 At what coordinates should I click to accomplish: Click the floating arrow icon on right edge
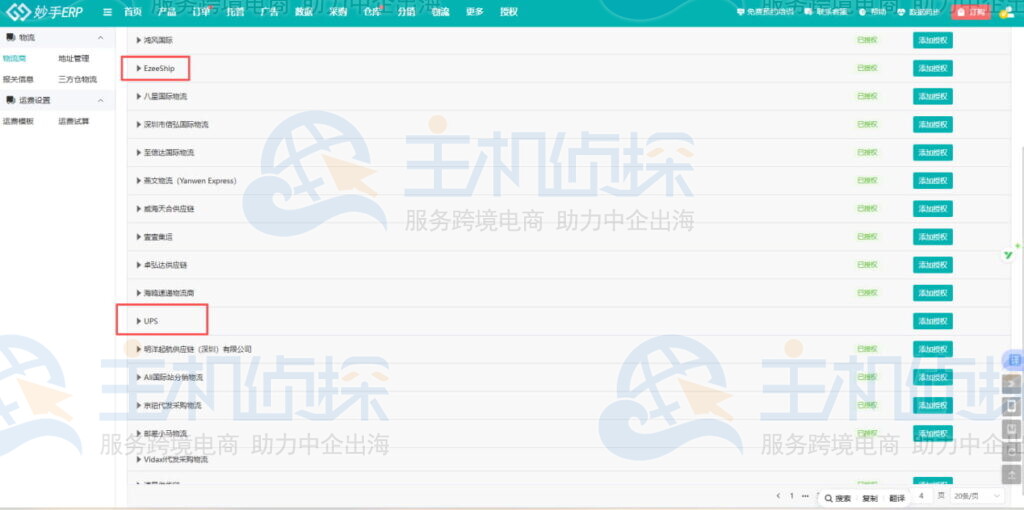1012,384
